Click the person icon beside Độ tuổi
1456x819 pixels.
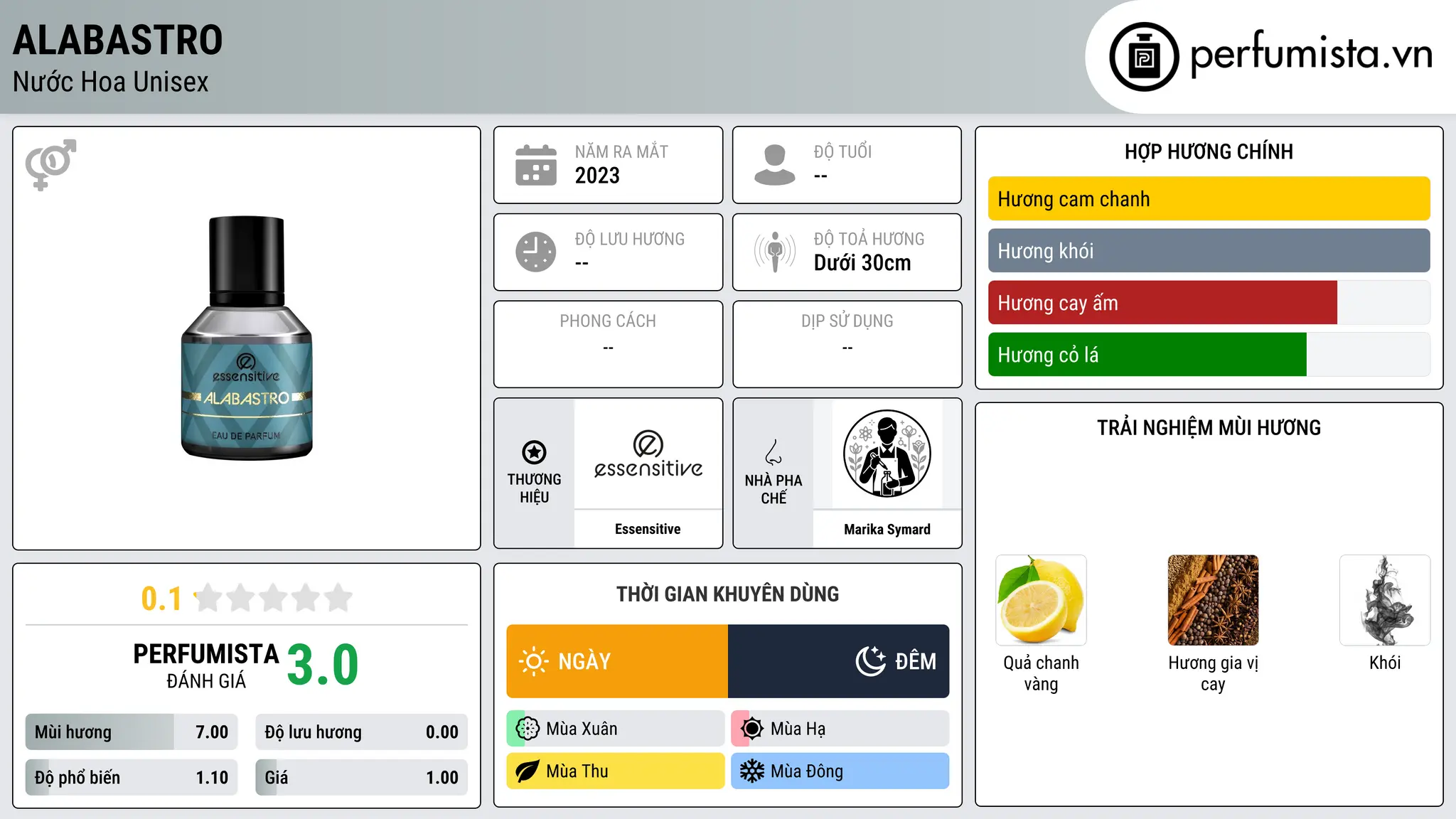click(775, 165)
